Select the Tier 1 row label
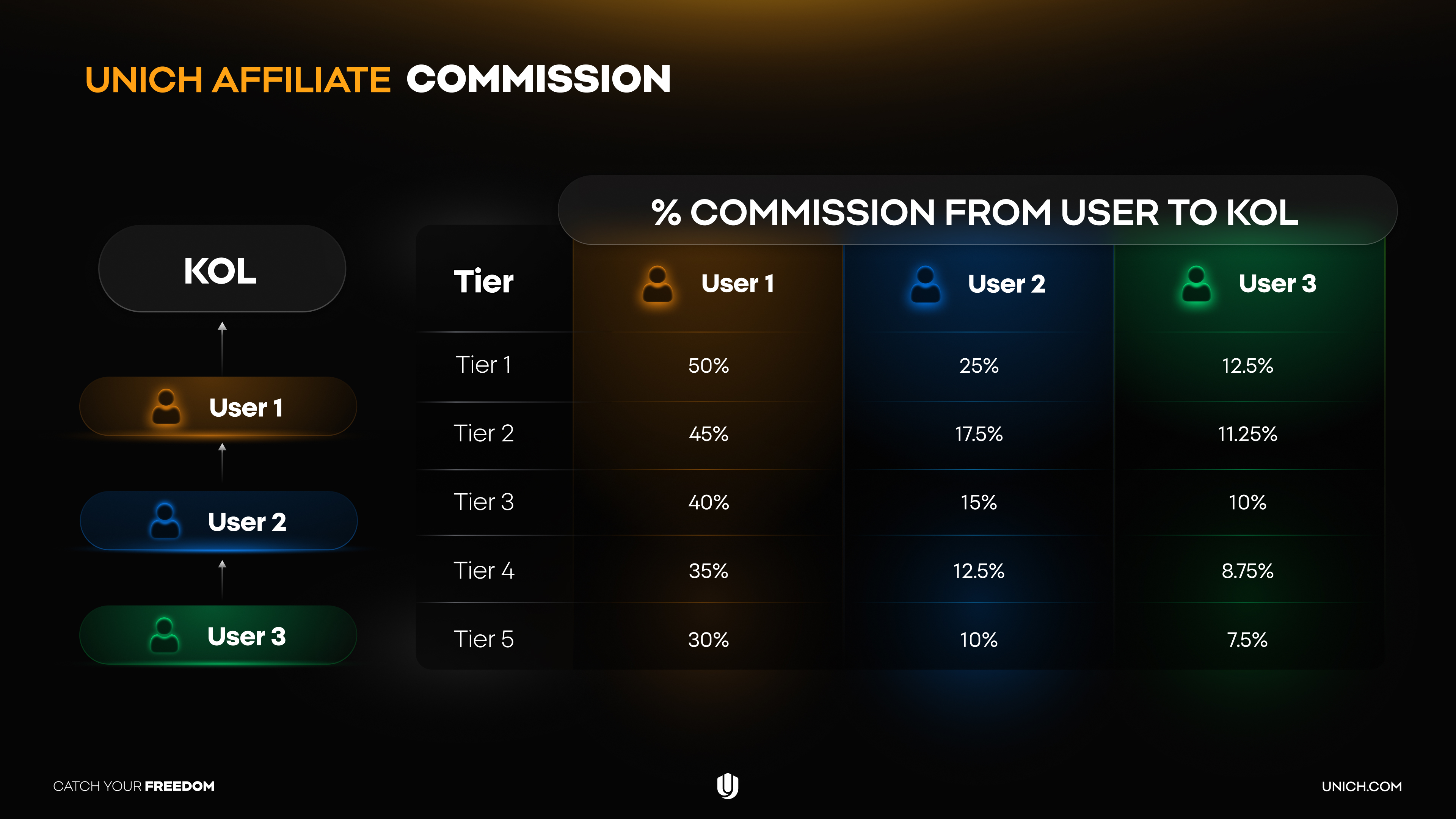Screen dimensions: 1456x819 (x=483, y=364)
